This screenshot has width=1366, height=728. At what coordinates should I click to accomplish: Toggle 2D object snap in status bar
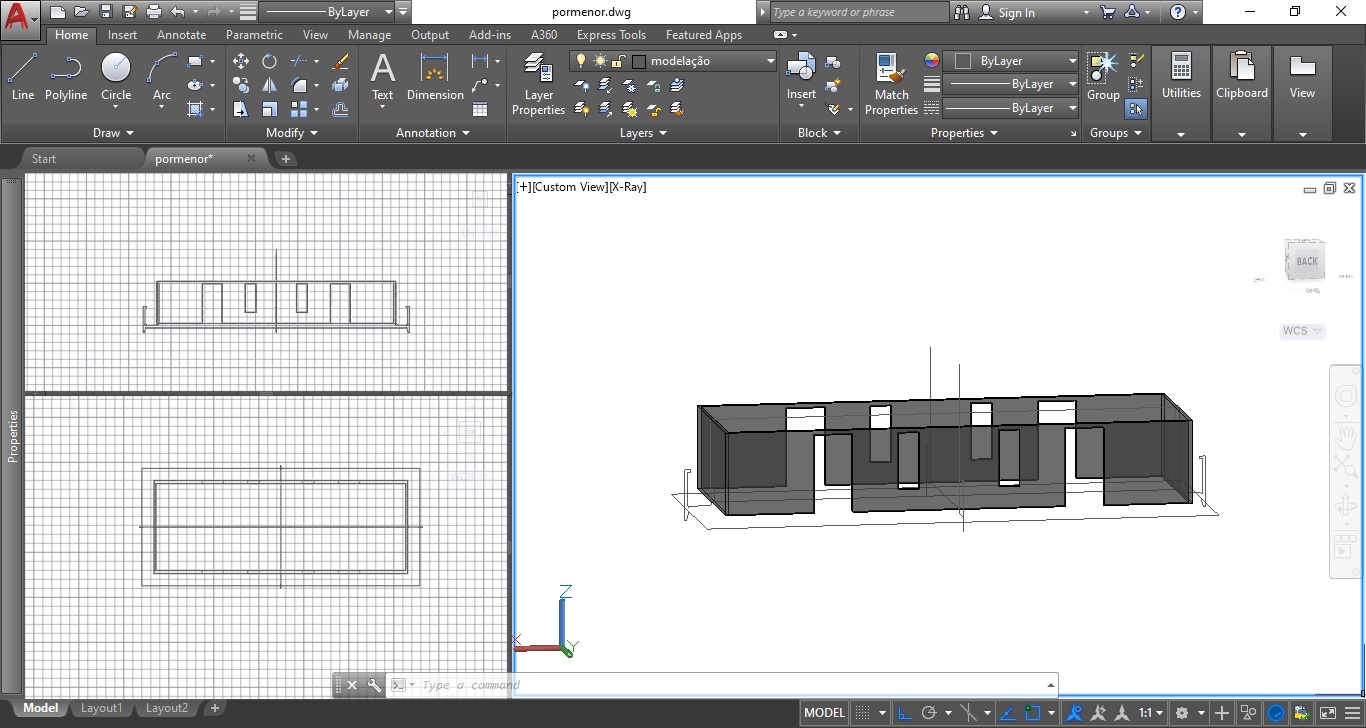(x=1033, y=713)
